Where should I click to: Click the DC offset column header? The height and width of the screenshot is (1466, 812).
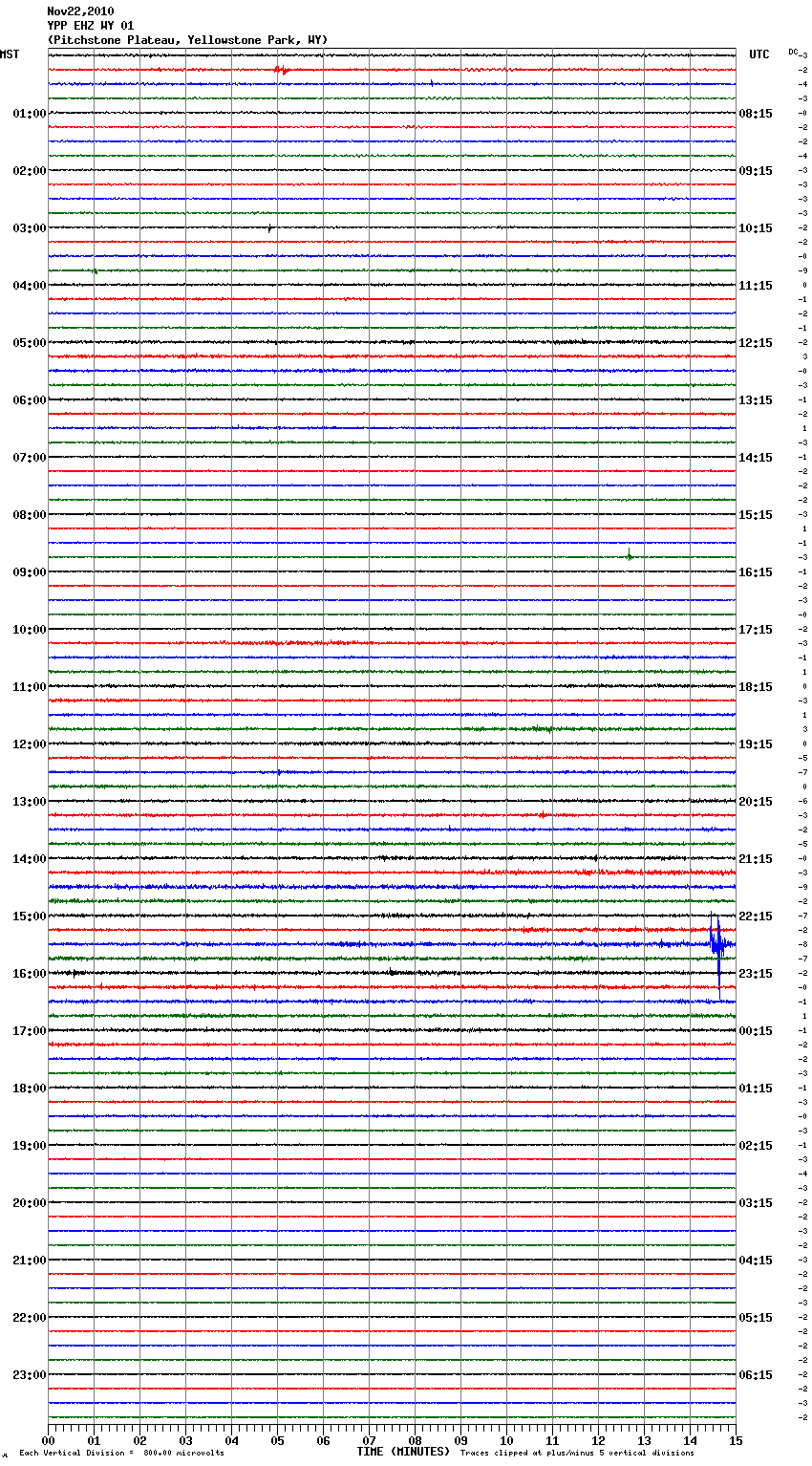coord(793,52)
